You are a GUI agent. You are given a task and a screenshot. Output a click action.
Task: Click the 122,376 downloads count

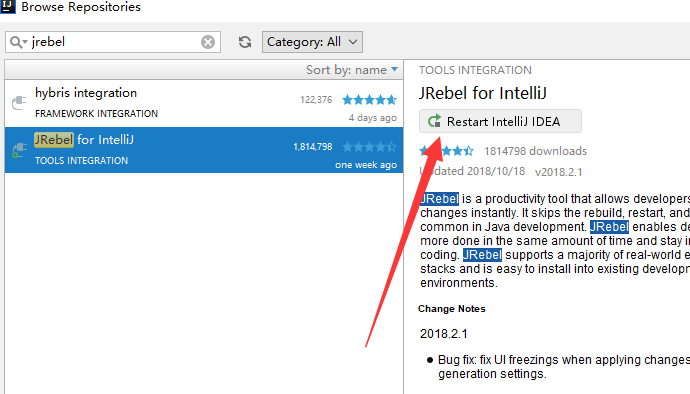point(316,100)
